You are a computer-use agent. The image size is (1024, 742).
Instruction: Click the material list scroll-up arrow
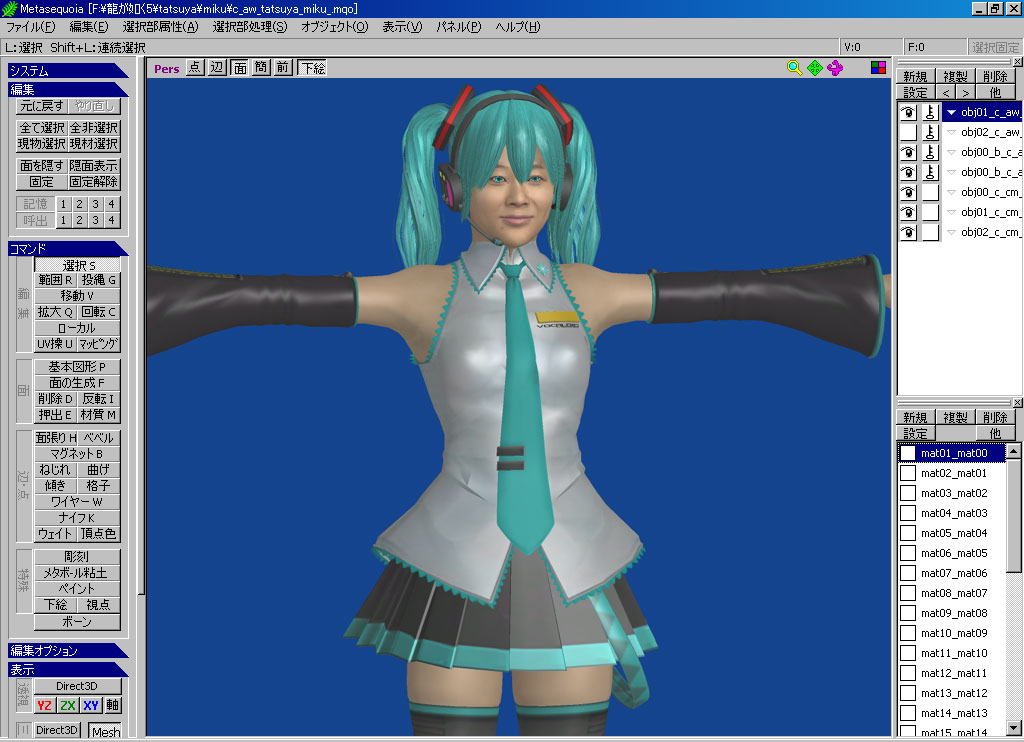coord(1013,451)
